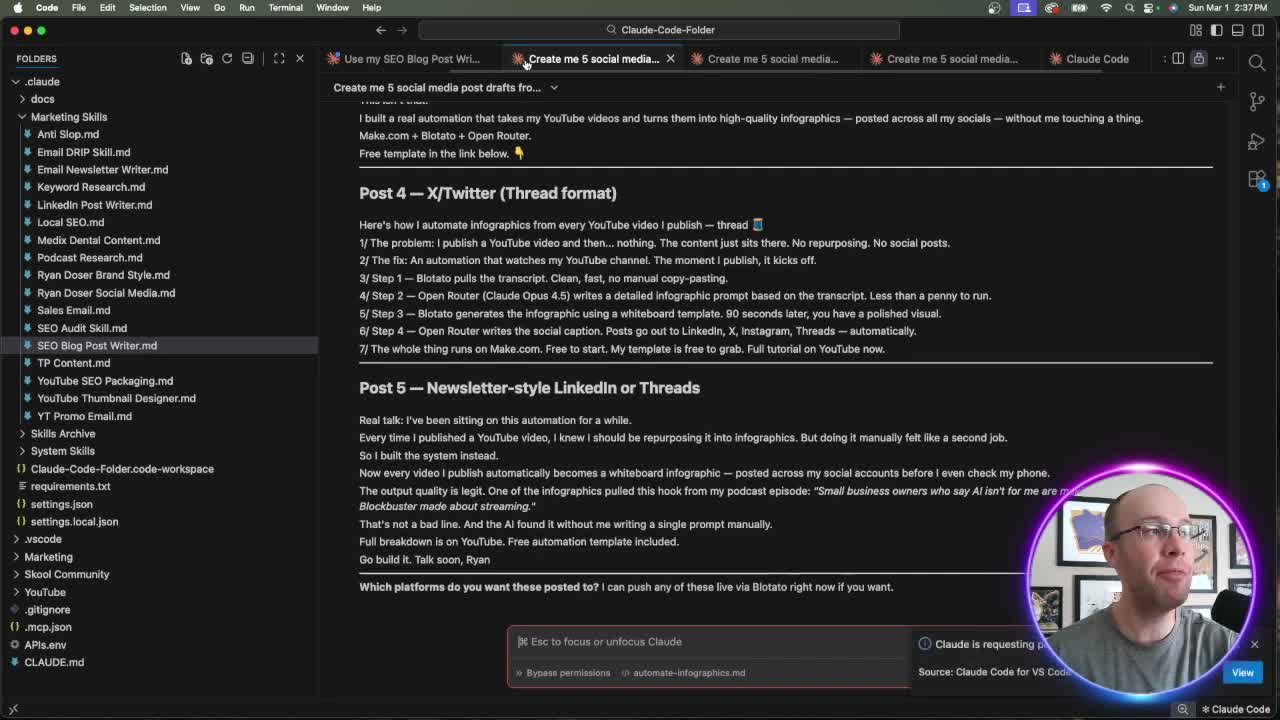
Task: Close the active 'Create me 5 social media' tab
Action: coord(670,59)
